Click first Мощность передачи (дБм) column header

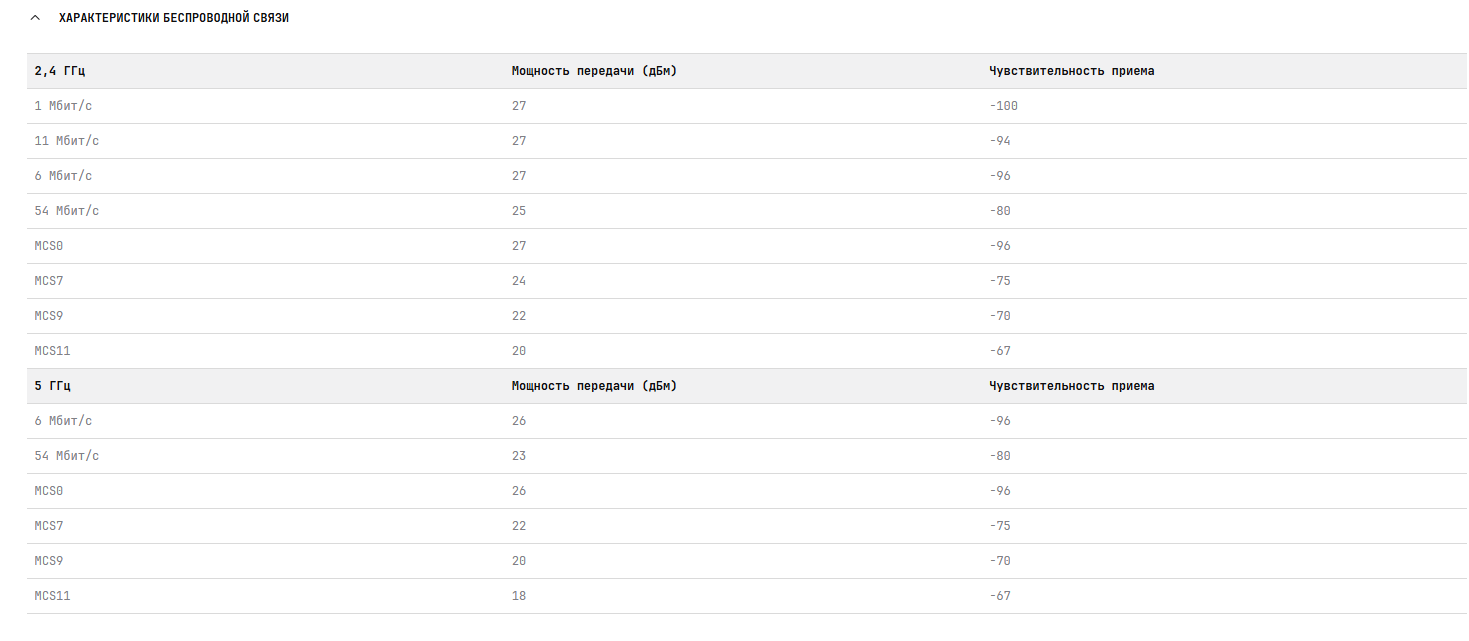[x=594, y=71]
